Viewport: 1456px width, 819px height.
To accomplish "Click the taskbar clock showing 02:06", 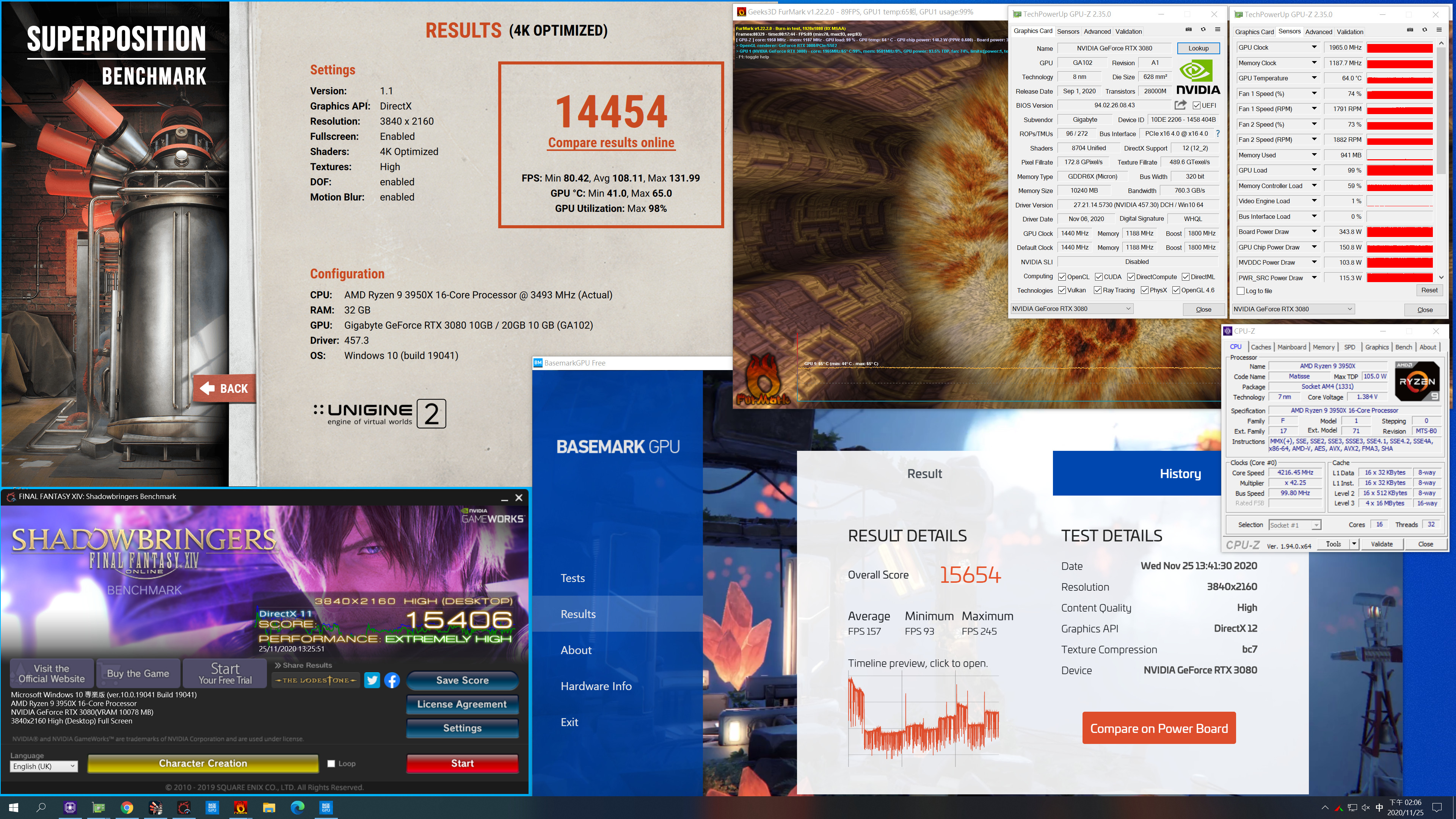I will click(1405, 807).
